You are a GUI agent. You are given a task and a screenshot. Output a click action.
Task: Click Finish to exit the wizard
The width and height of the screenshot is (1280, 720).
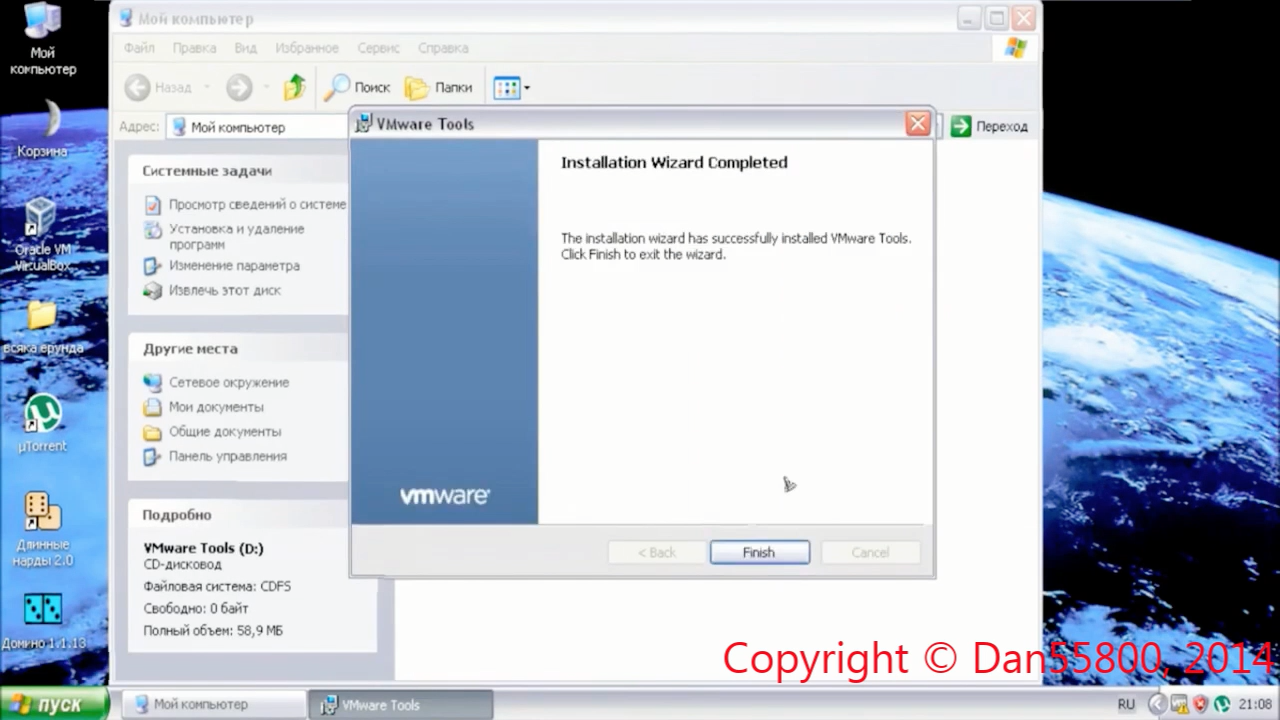click(759, 552)
